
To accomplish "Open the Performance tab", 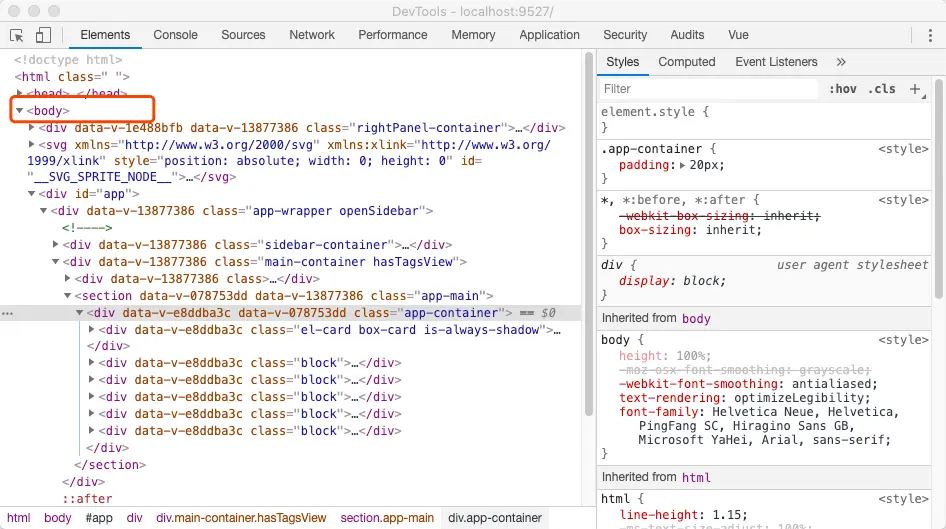I will click(x=393, y=35).
